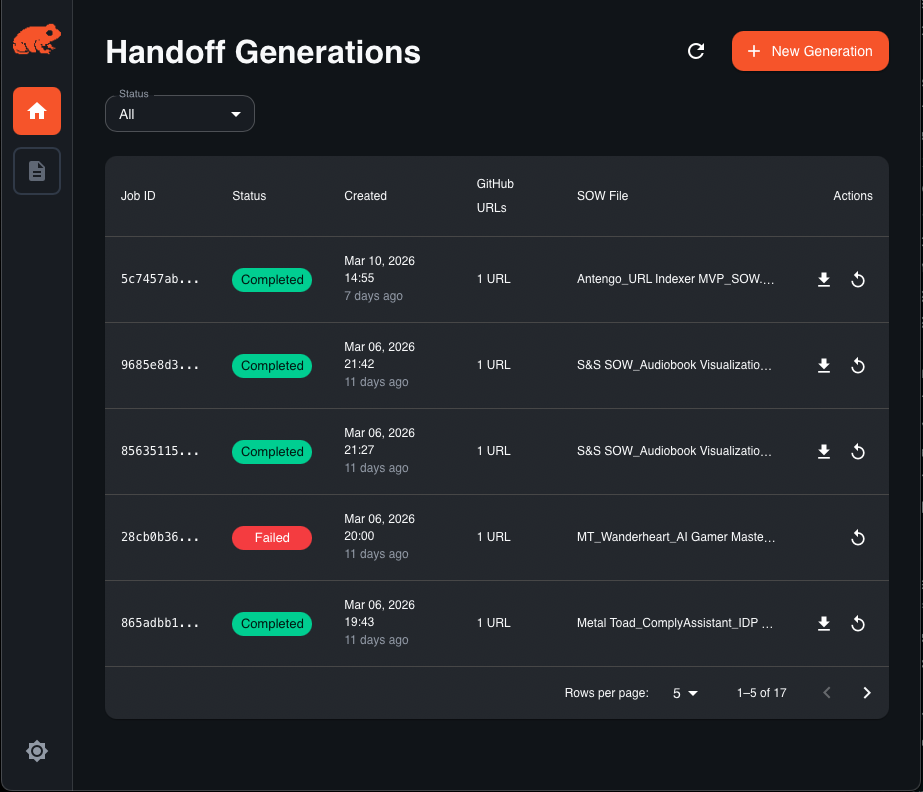Viewport: 923px width, 792px height.
Task: Click Mar 06, 2026 21:27 date
Action: (379, 441)
